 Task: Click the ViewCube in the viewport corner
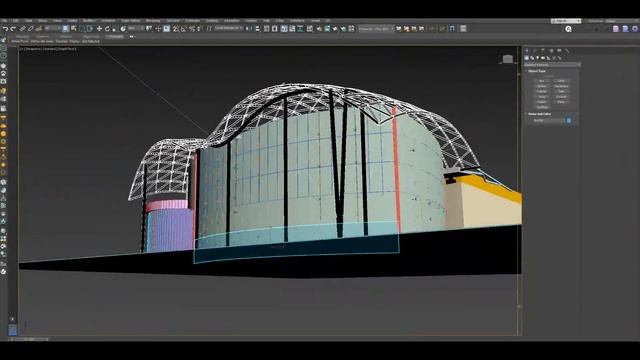coord(507,59)
